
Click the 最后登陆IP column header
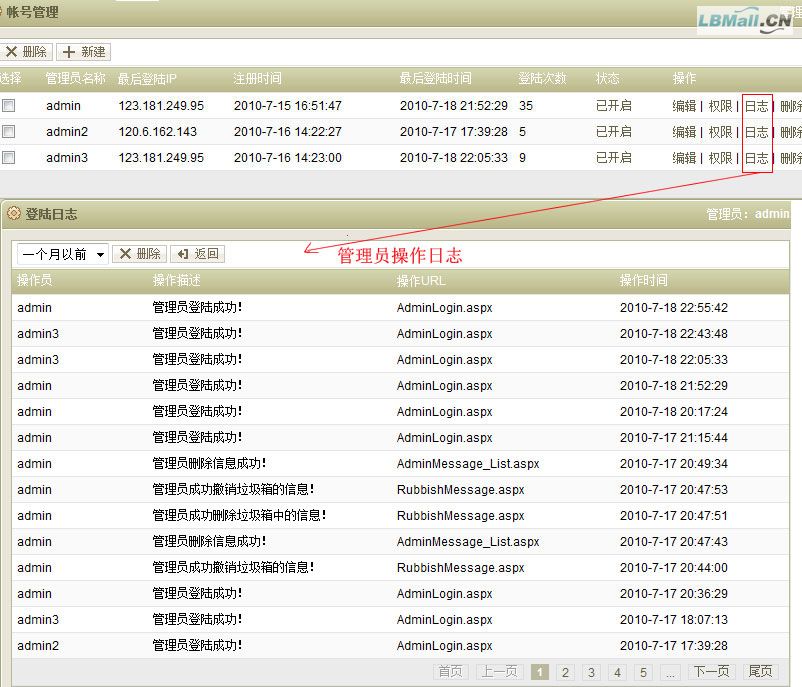pyautogui.click(x=147, y=79)
